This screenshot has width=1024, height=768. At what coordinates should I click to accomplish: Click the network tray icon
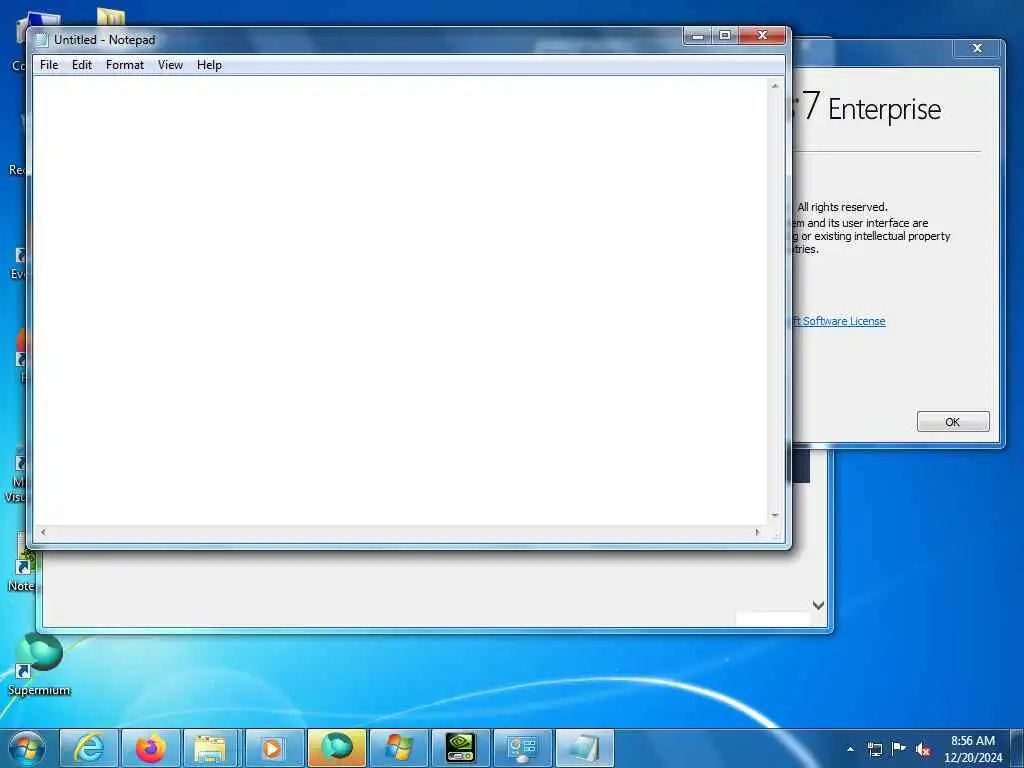[x=874, y=749]
